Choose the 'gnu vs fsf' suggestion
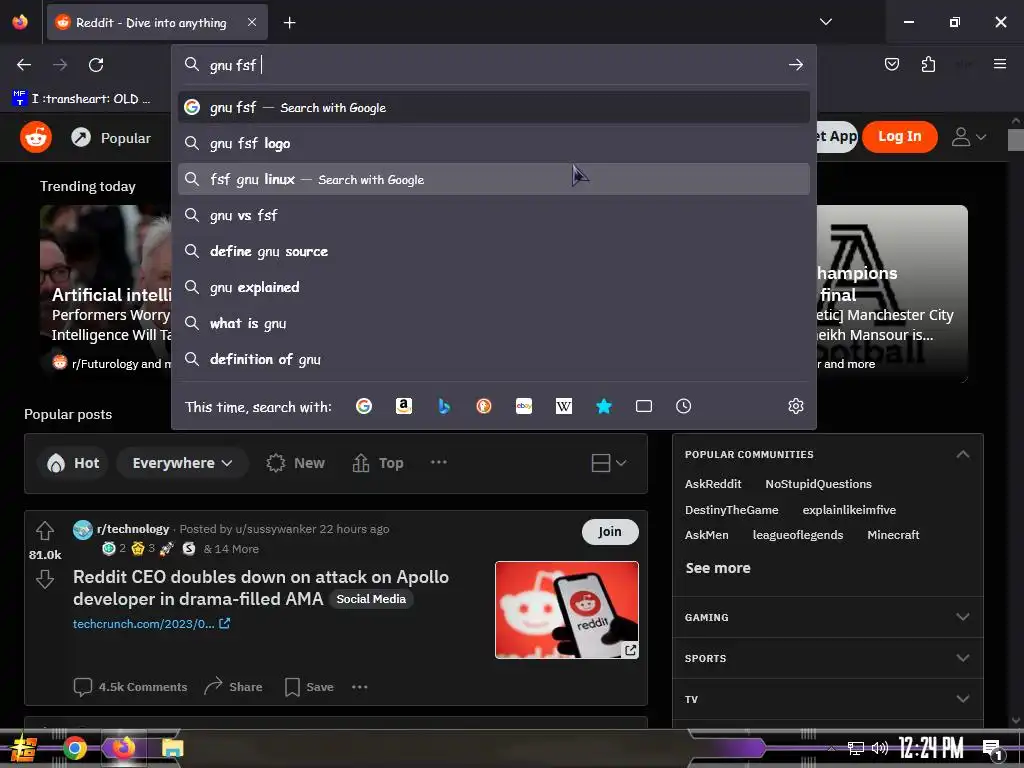The height and width of the screenshot is (768, 1024). click(x=494, y=216)
